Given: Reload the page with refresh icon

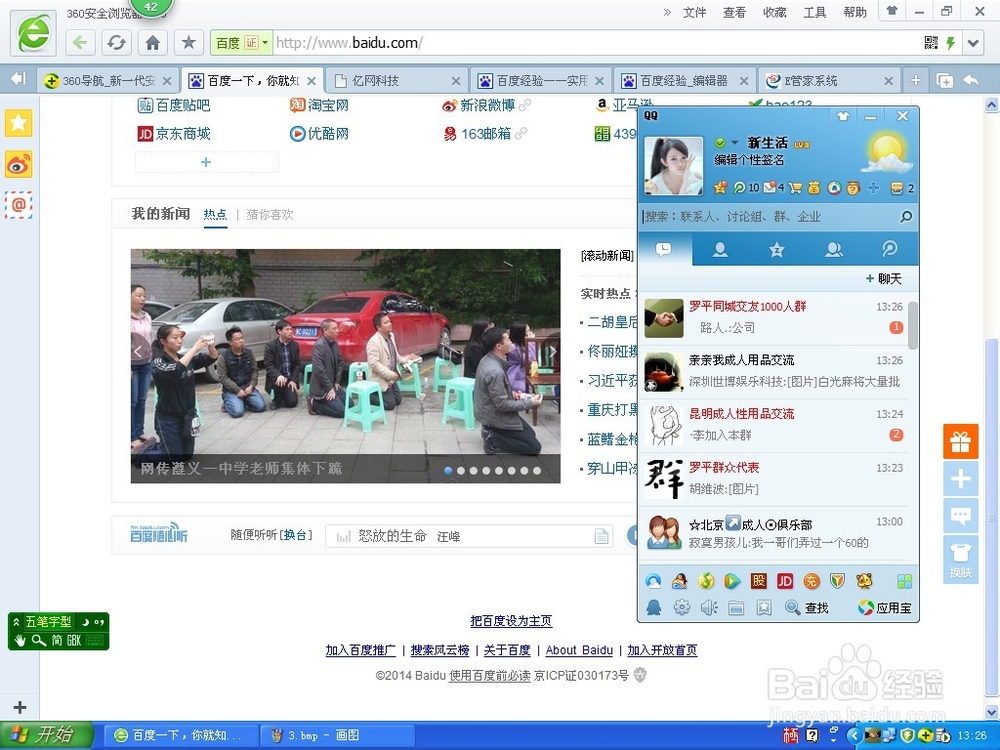Looking at the screenshot, I should (116, 43).
